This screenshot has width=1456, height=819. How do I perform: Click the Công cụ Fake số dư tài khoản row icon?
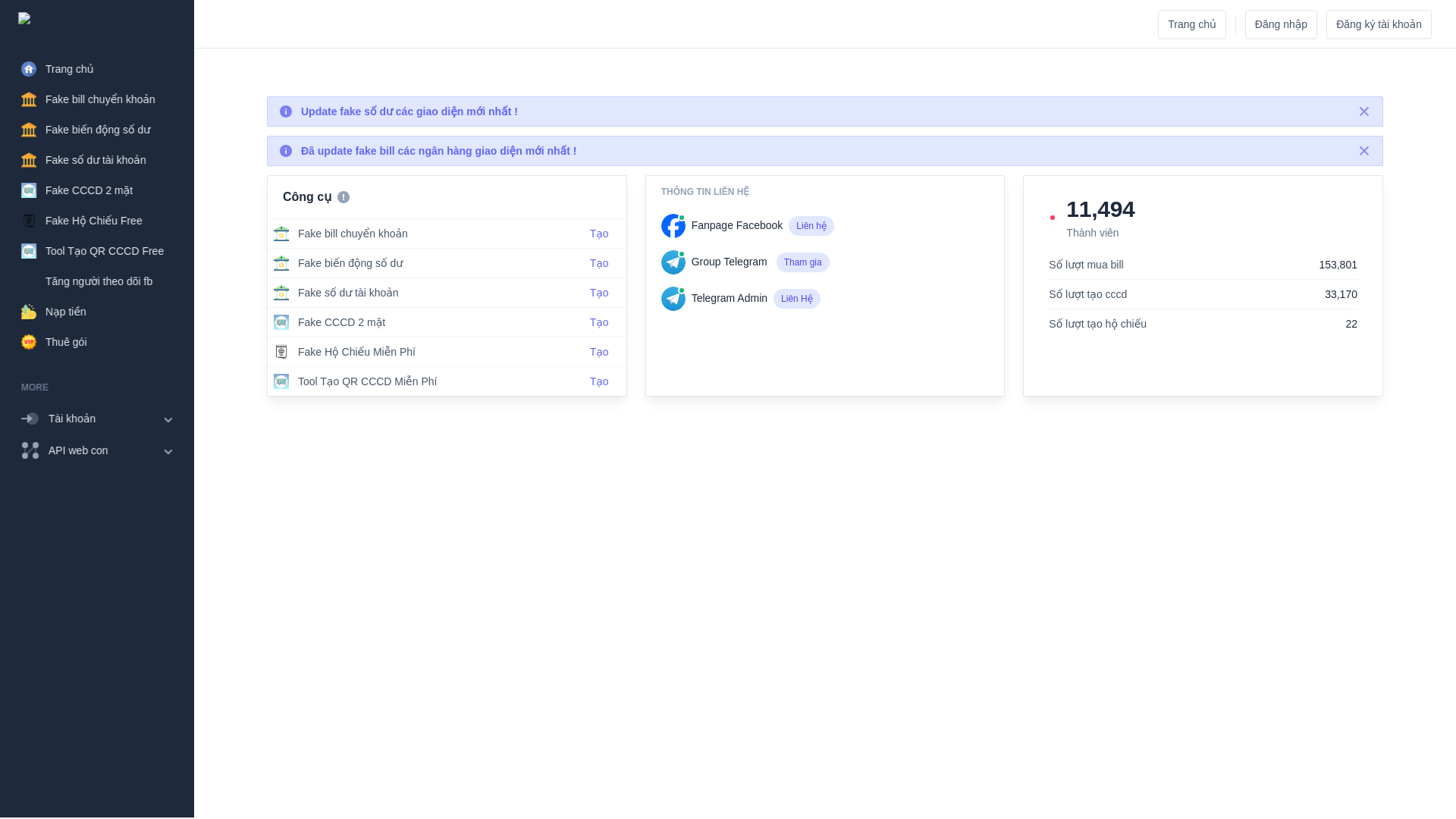pyautogui.click(x=281, y=293)
